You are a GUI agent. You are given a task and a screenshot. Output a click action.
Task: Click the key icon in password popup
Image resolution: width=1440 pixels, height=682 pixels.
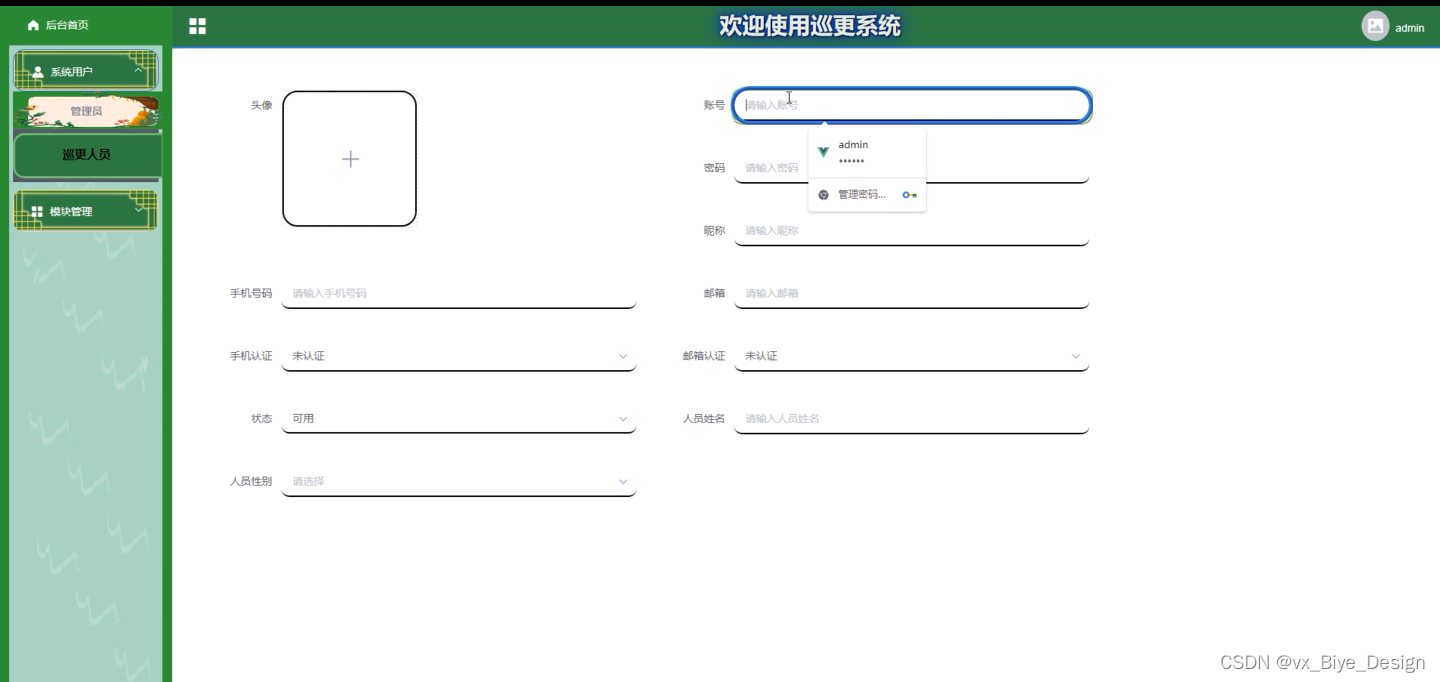[x=909, y=195]
